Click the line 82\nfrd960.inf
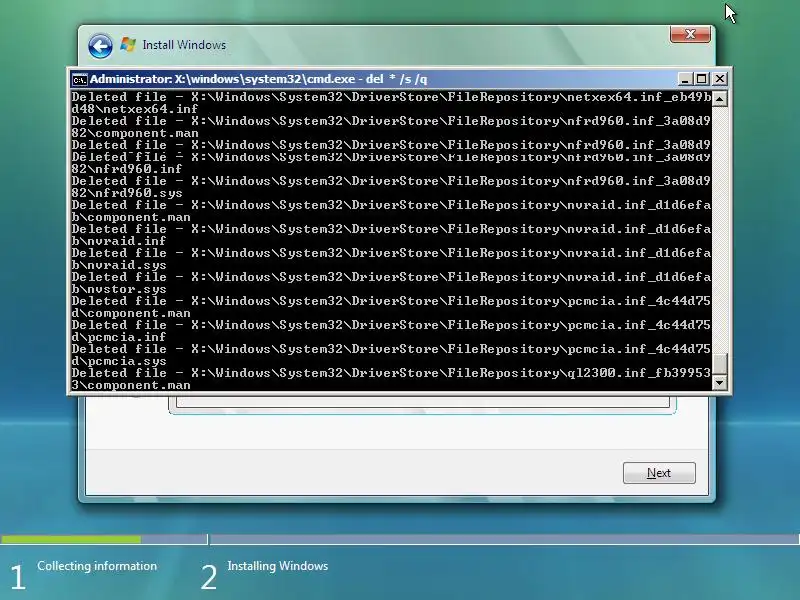800x600 pixels. pos(127,169)
